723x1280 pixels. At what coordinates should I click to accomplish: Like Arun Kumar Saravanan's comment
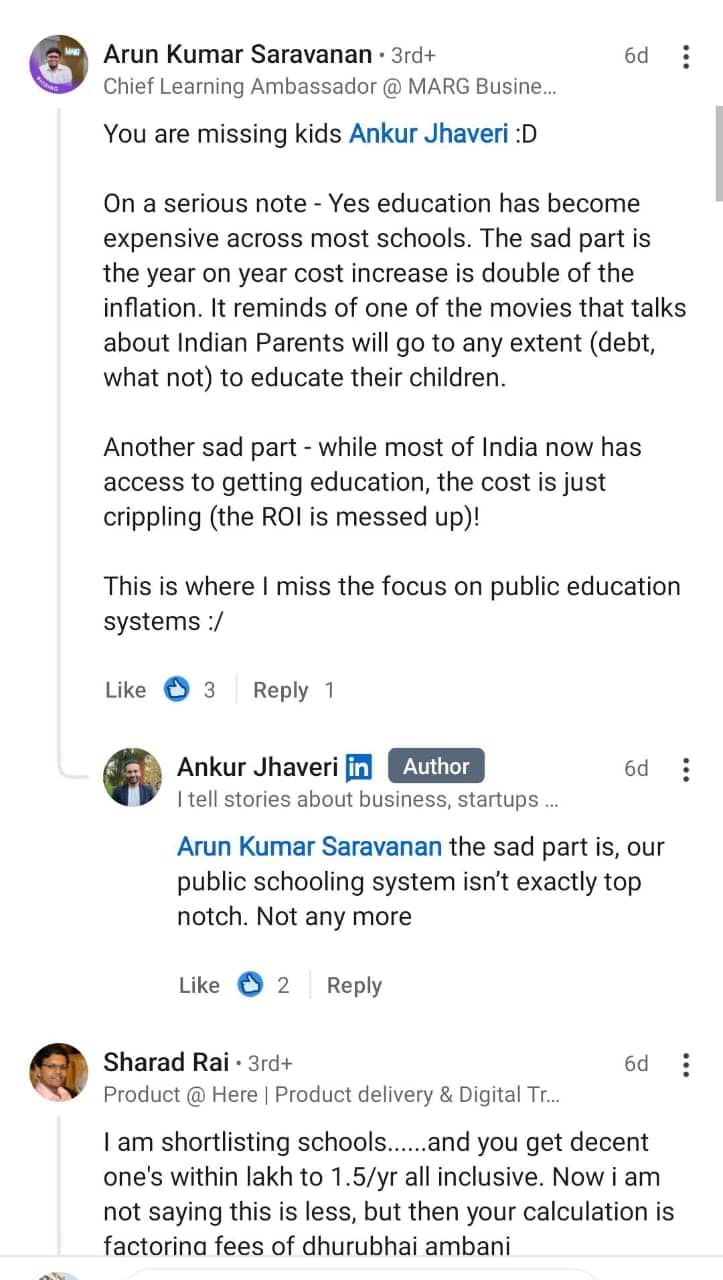(125, 690)
